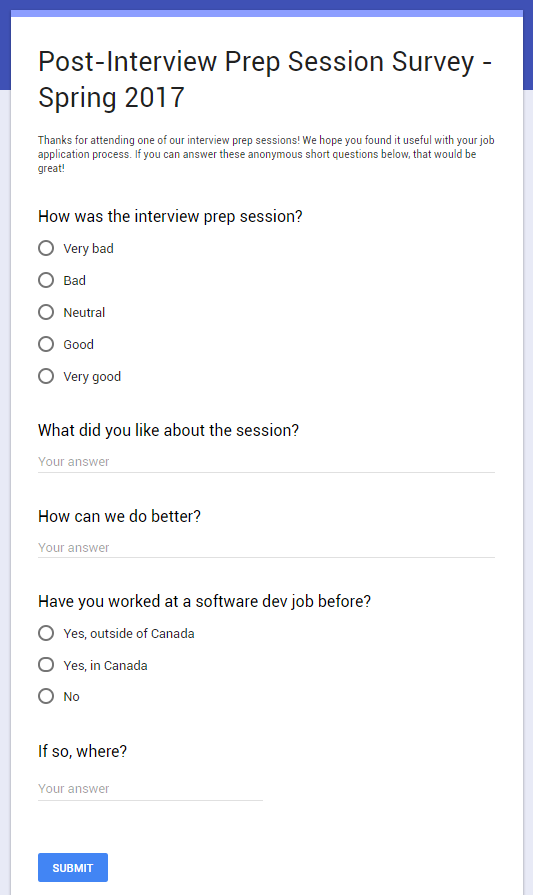The height and width of the screenshot is (895, 533).
Task: Click the "How was the interview prep session?" question
Action: point(170,216)
